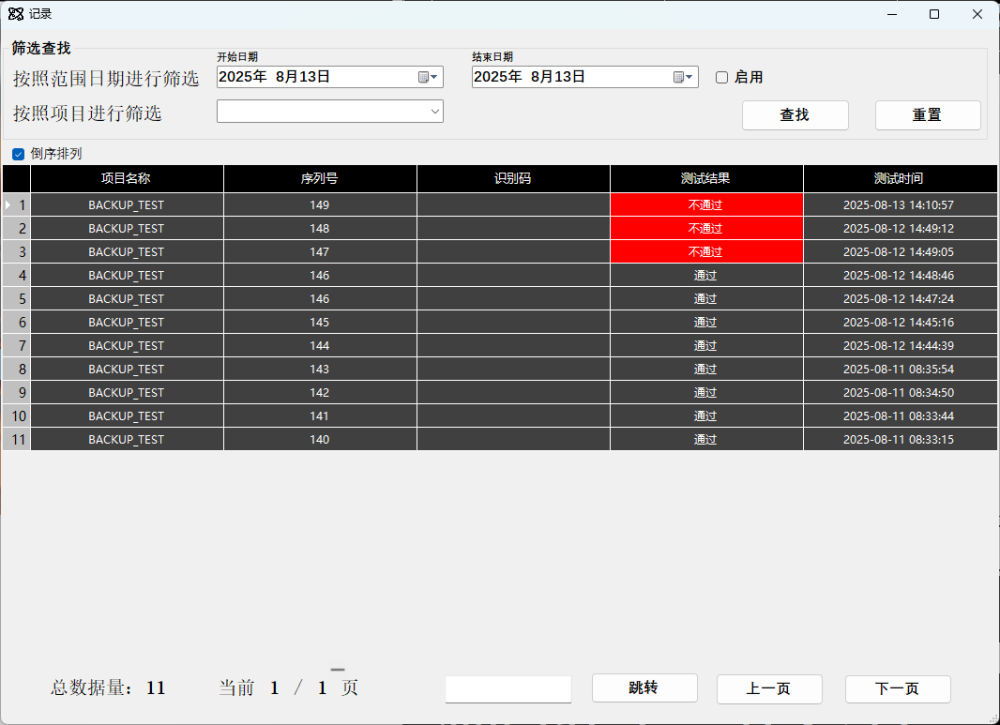Maximize the 记录 window

(934, 14)
